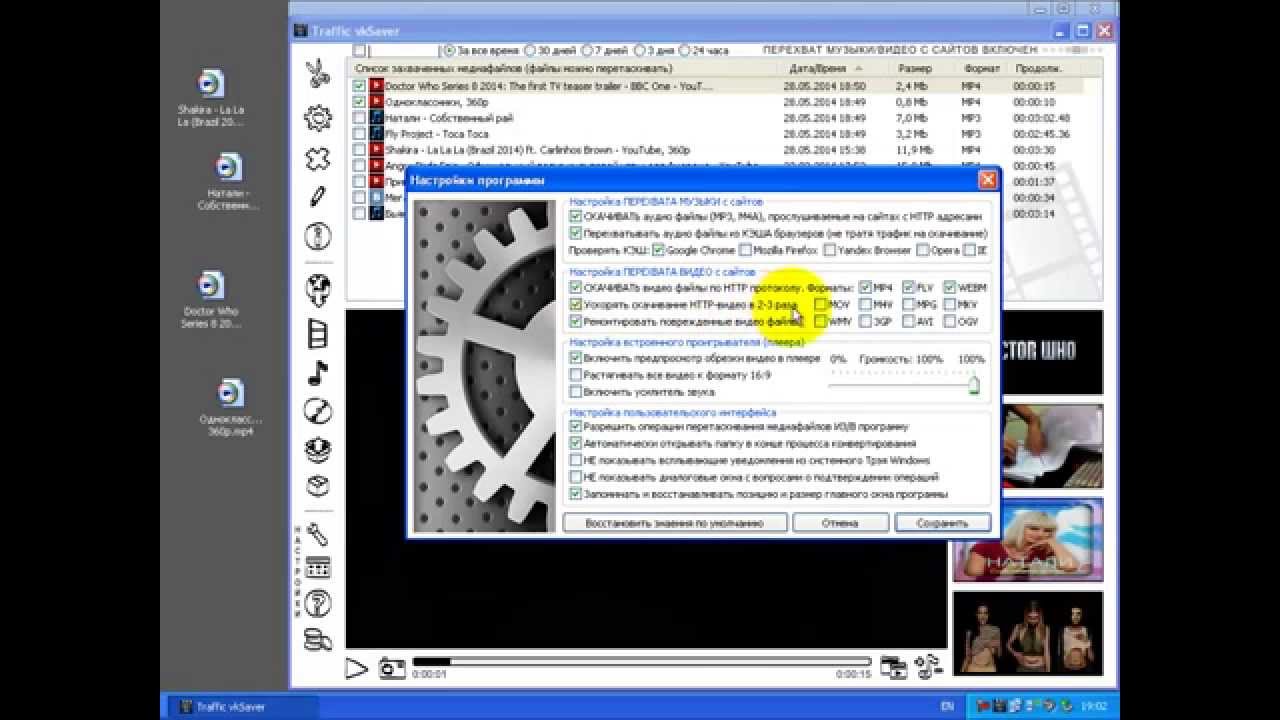This screenshot has width=1280, height=720.
Task: Enable 'Включить усилитель звука' checkbox
Action: pyautogui.click(x=575, y=392)
